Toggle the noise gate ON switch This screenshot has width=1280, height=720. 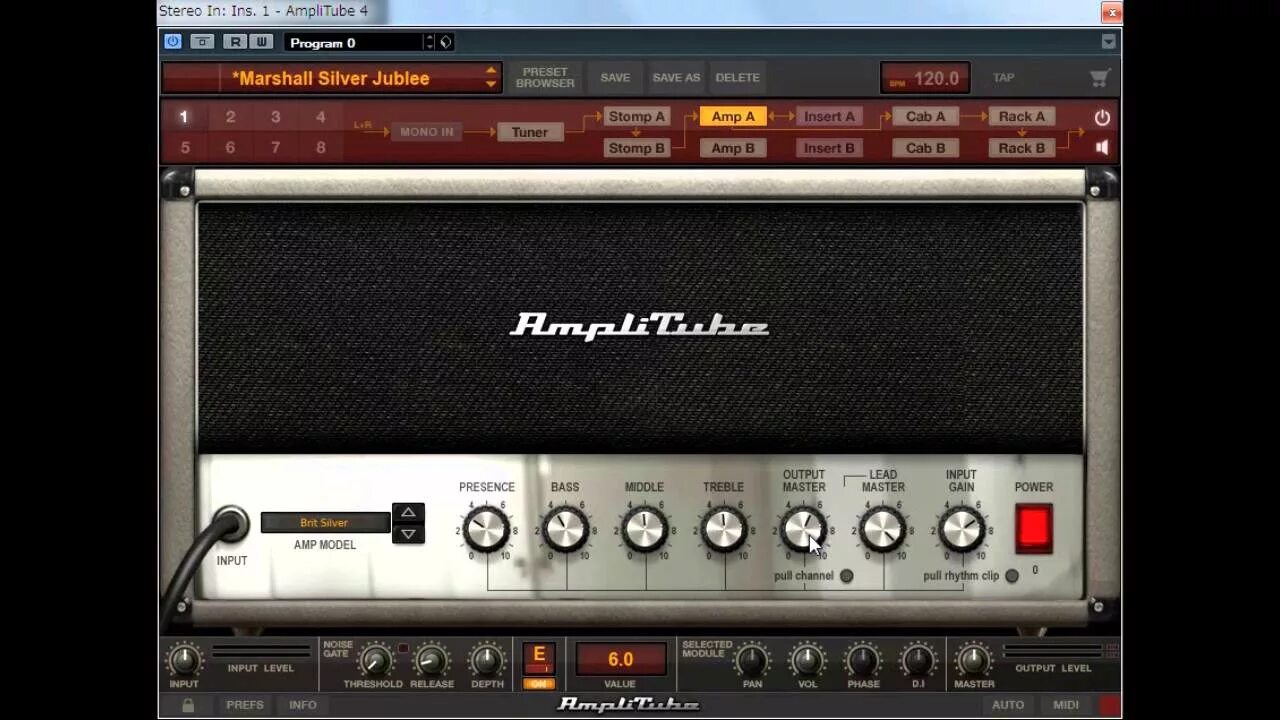pyautogui.click(x=539, y=681)
